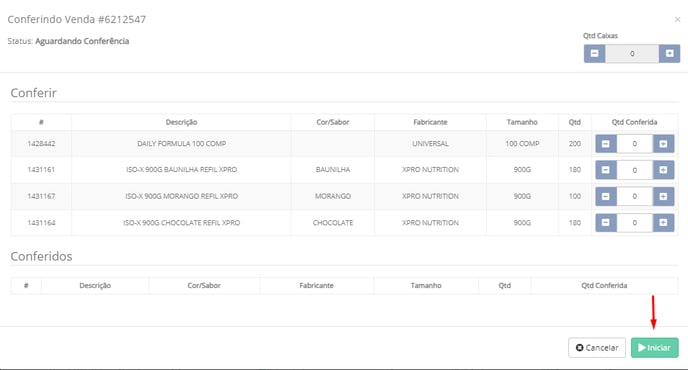Decrement ISO-X BAUNILHA checked quantity
The height and width of the screenshot is (370, 688).
[x=606, y=170]
